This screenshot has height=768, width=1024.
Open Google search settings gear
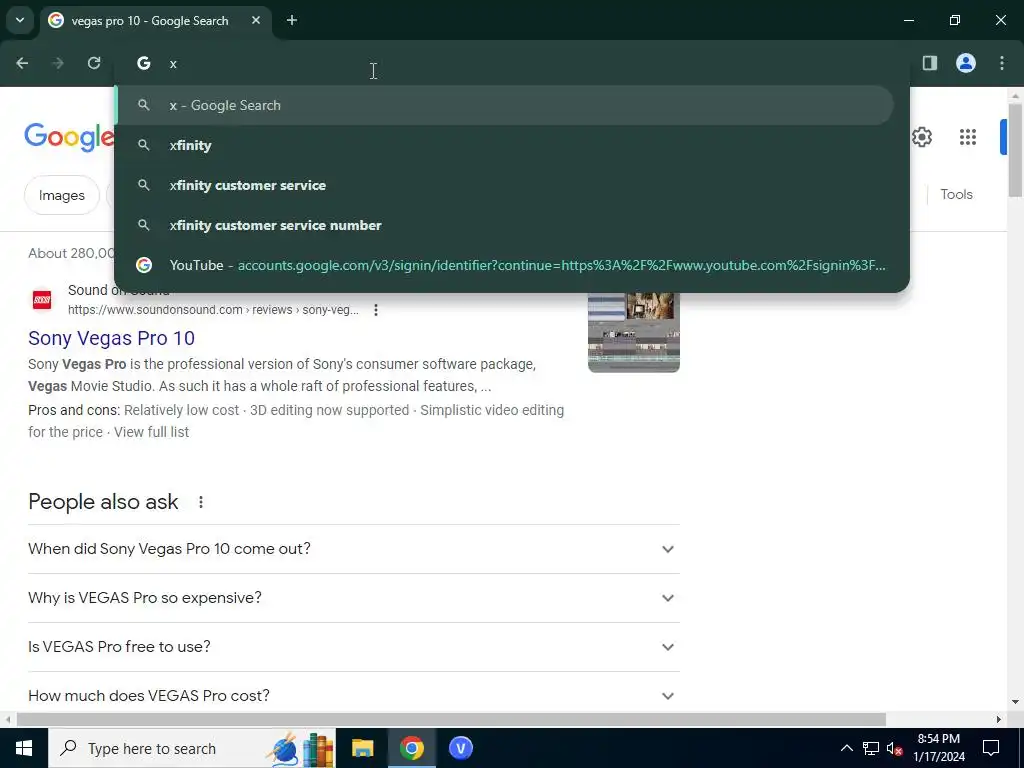(x=921, y=137)
